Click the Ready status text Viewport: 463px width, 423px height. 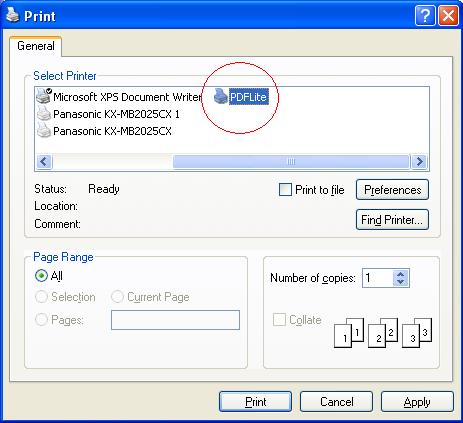pyautogui.click(x=104, y=189)
